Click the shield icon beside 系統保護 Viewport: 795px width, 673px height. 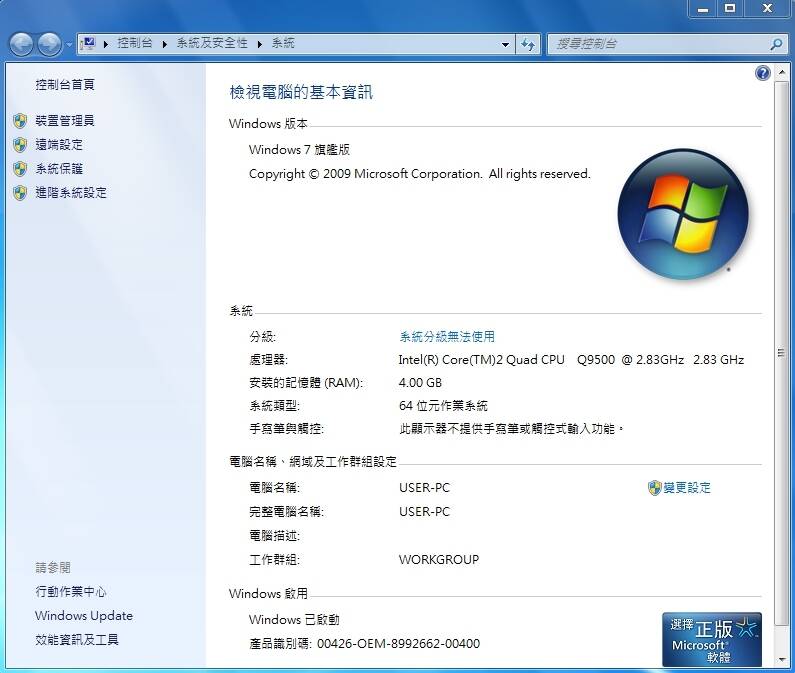20,169
